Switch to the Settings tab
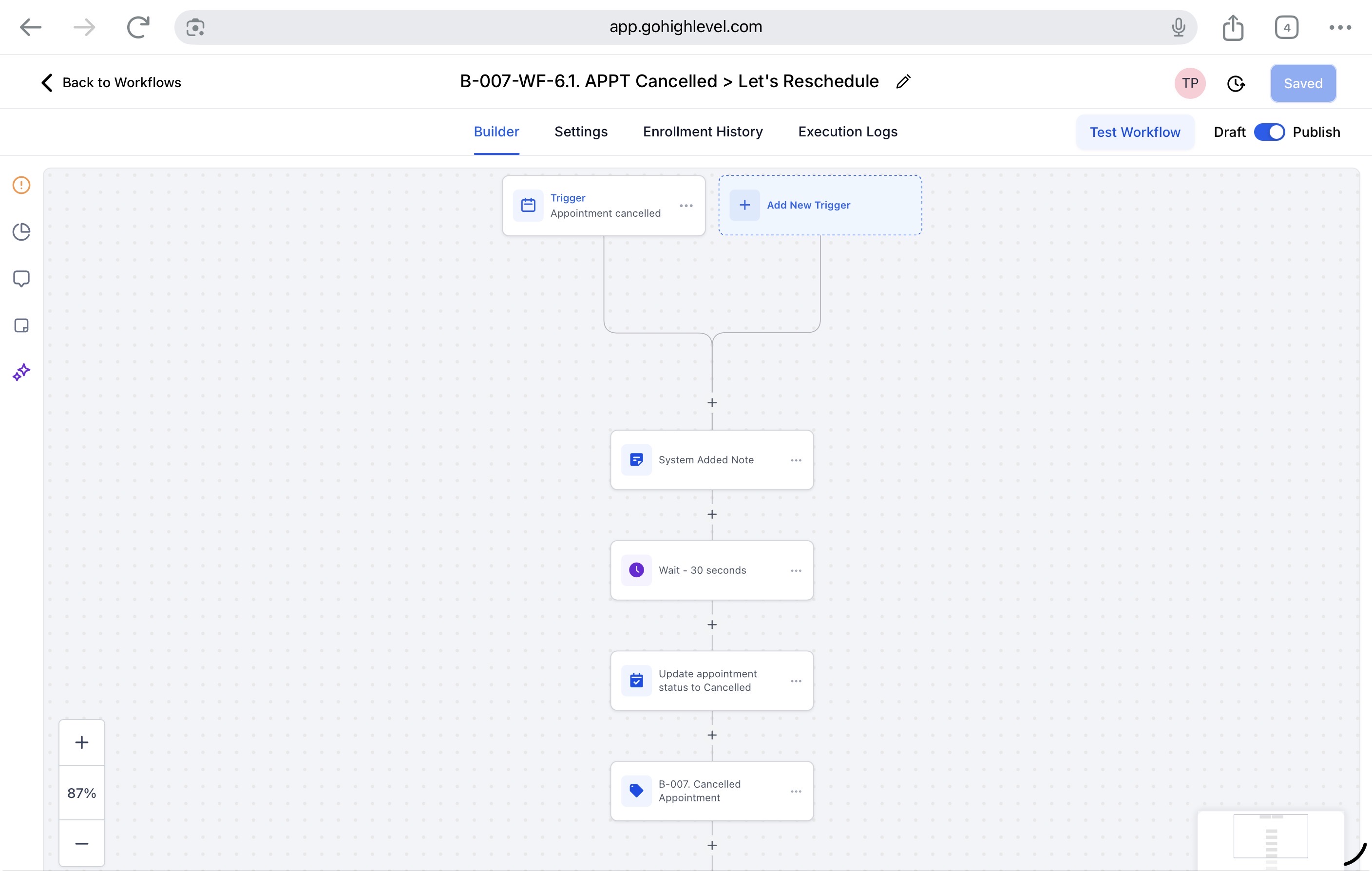Image resolution: width=1372 pixels, height=871 pixels. click(581, 132)
